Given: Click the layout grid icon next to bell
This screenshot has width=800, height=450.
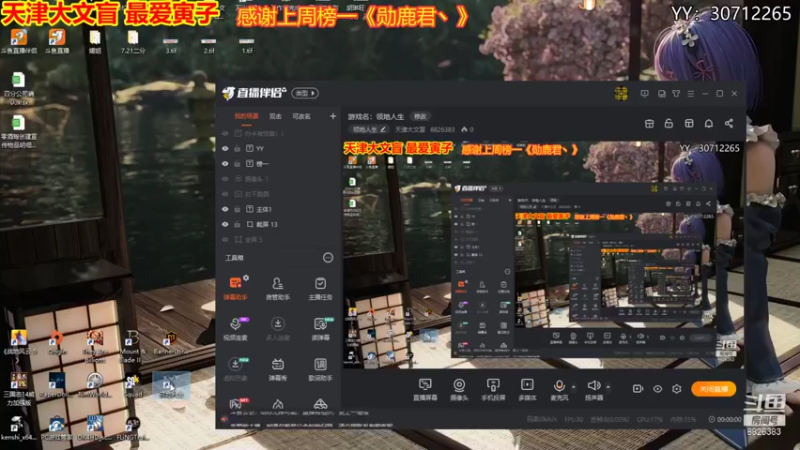Looking at the screenshot, I should coord(689,123).
